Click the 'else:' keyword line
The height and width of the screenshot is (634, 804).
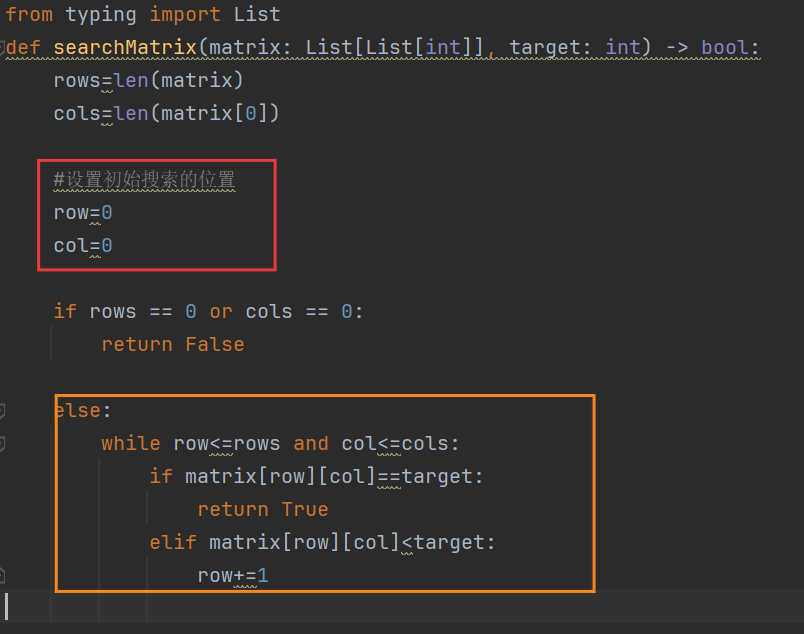83,410
